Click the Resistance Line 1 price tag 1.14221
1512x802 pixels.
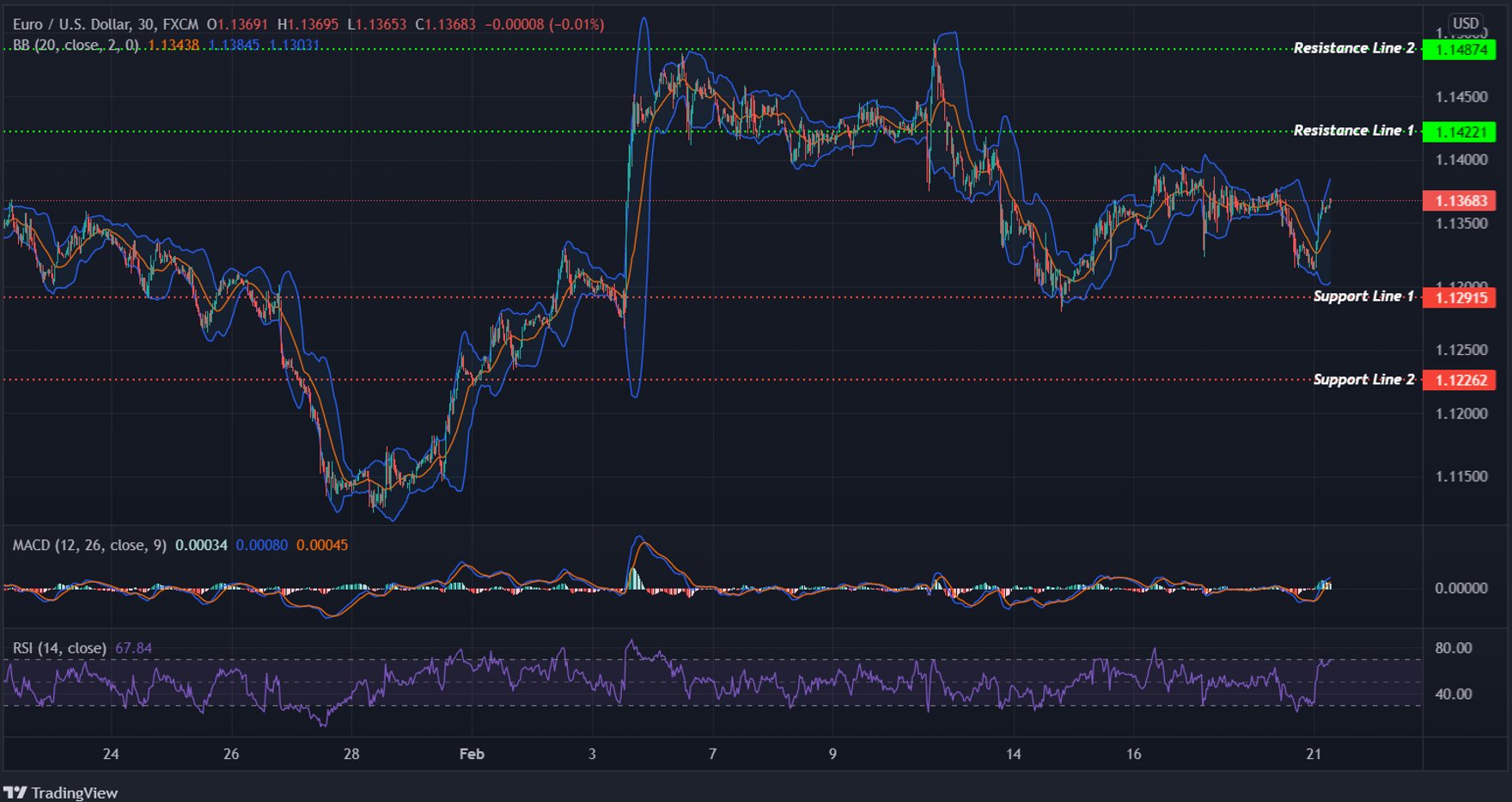pos(1459,132)
